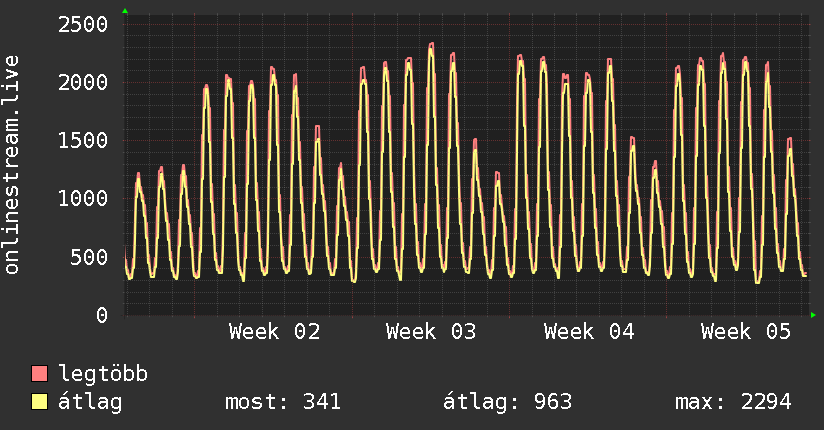Click the 0 y-axis origin label
The width and height of the screenshot is (824, 430).
point(101,315)
